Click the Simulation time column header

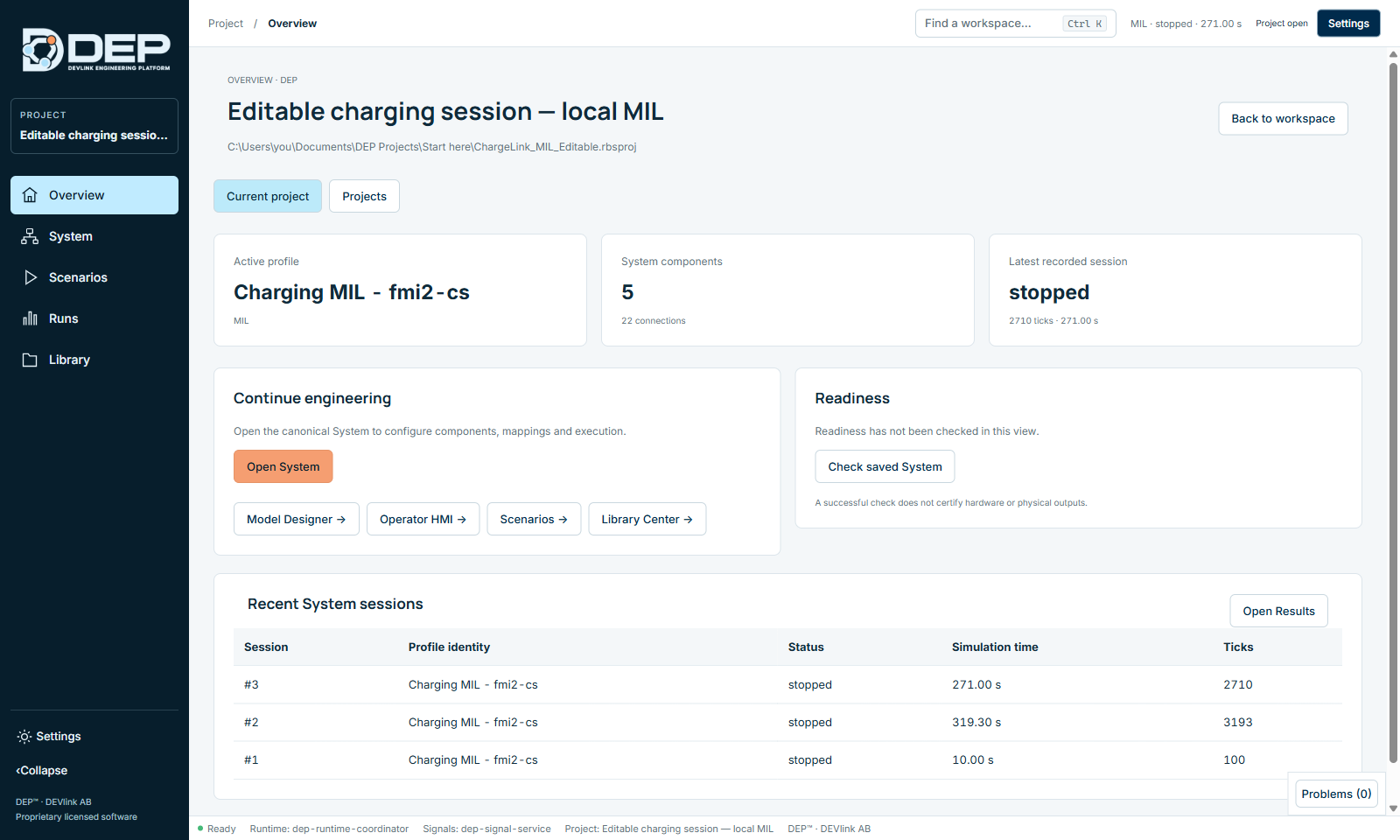[x=995, y=647]
